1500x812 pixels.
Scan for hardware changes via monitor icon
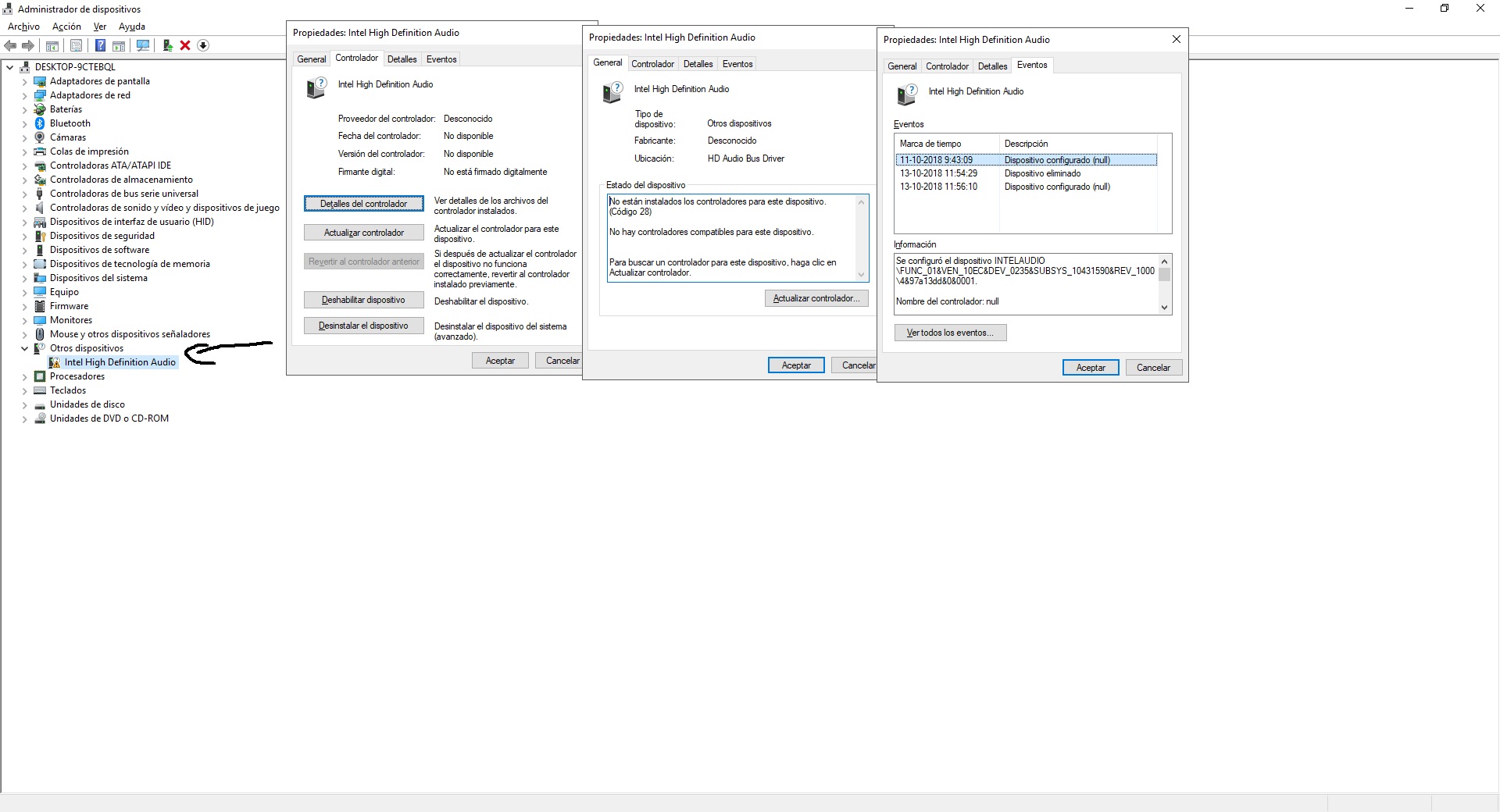pyautogui.click(x=143, y=45)
